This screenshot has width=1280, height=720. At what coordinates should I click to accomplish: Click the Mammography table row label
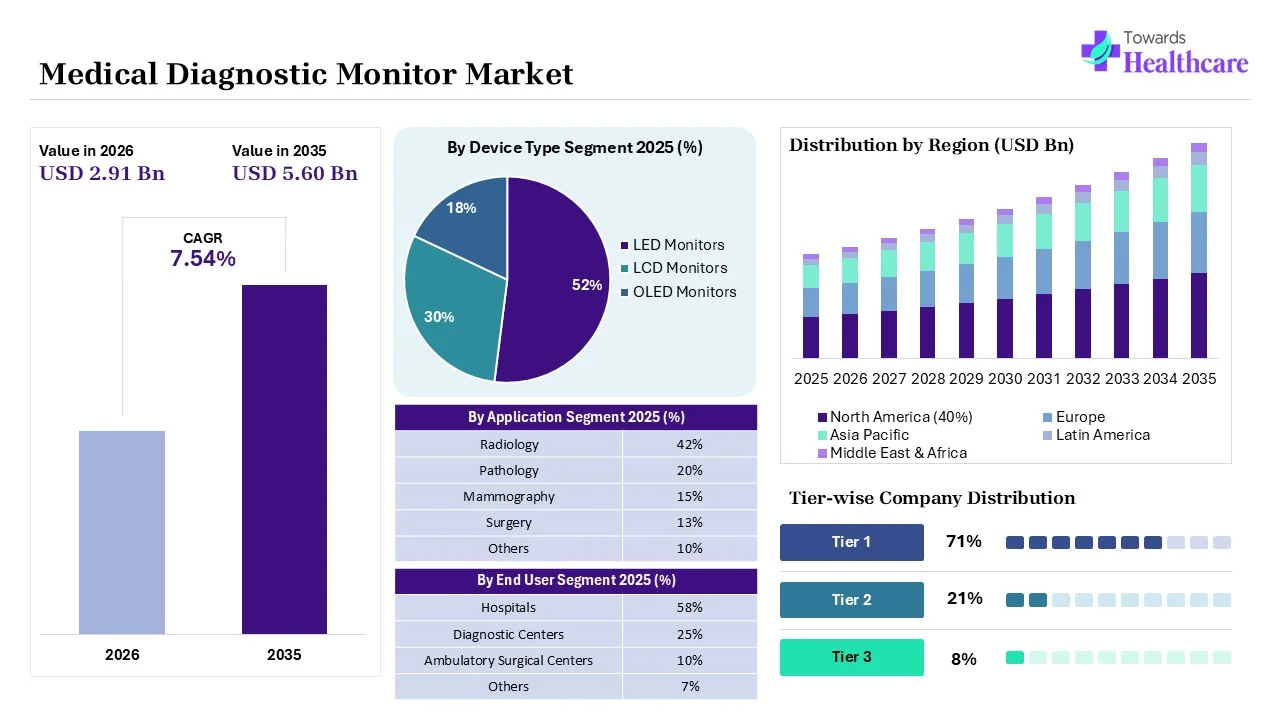coord(509,496)
